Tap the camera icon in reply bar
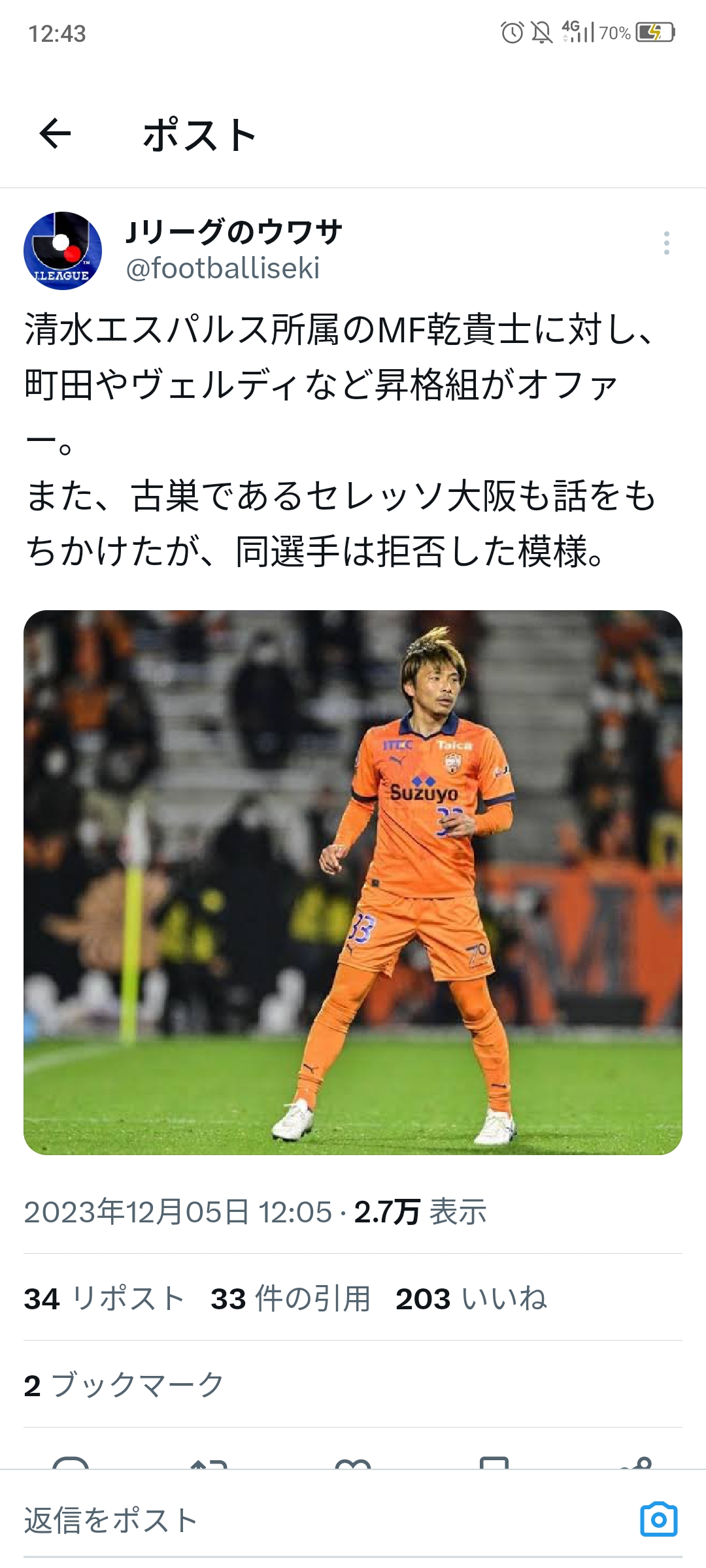 (x=659, y=1520)
